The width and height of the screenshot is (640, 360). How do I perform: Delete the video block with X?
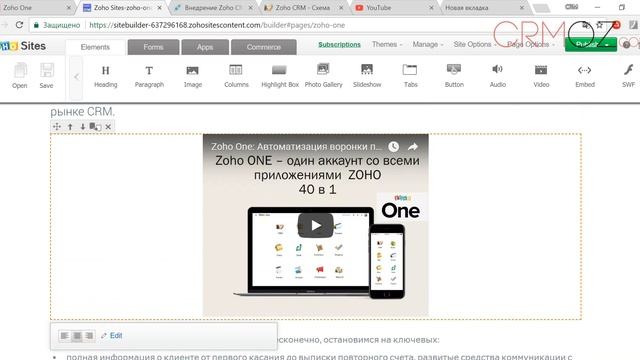108,127
